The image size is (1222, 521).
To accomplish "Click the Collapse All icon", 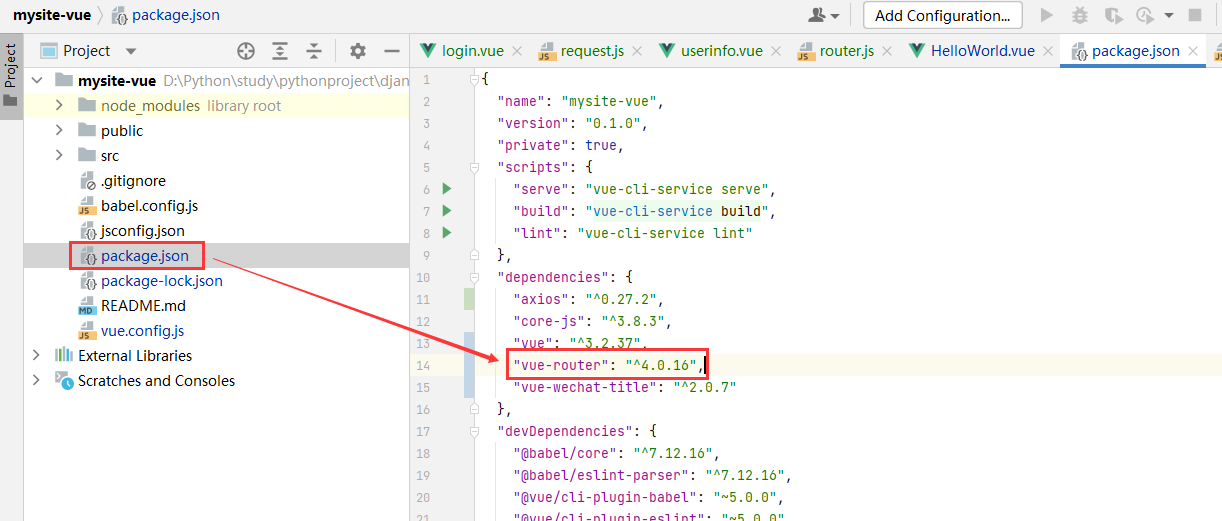I will (314, 51).
